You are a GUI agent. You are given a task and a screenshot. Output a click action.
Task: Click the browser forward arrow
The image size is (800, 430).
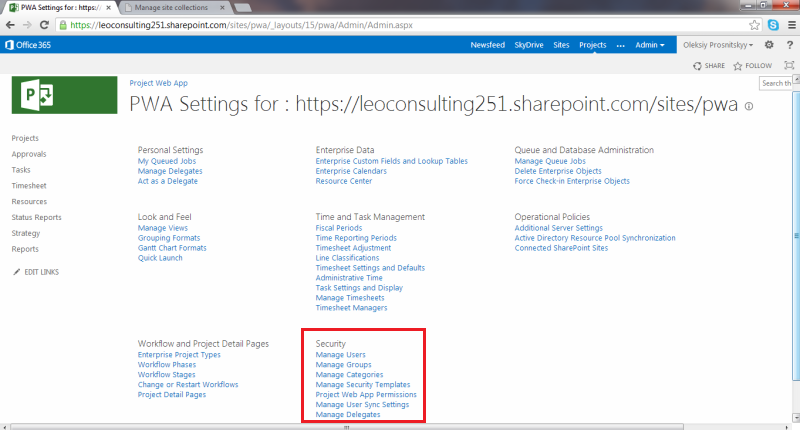pyautogui.click(x=27, y=25)
